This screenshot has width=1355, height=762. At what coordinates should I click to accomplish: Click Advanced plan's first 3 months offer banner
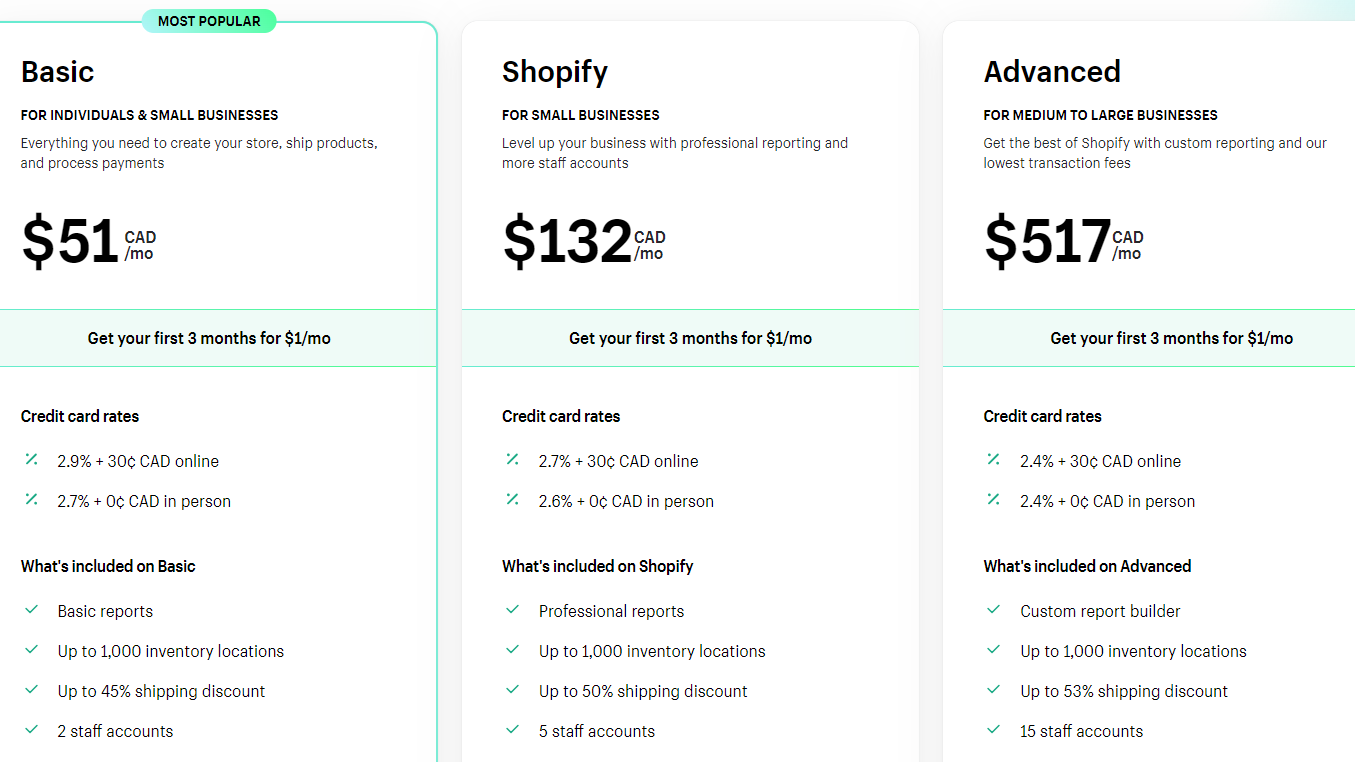pyautogui.click(x=1171, y=338)
